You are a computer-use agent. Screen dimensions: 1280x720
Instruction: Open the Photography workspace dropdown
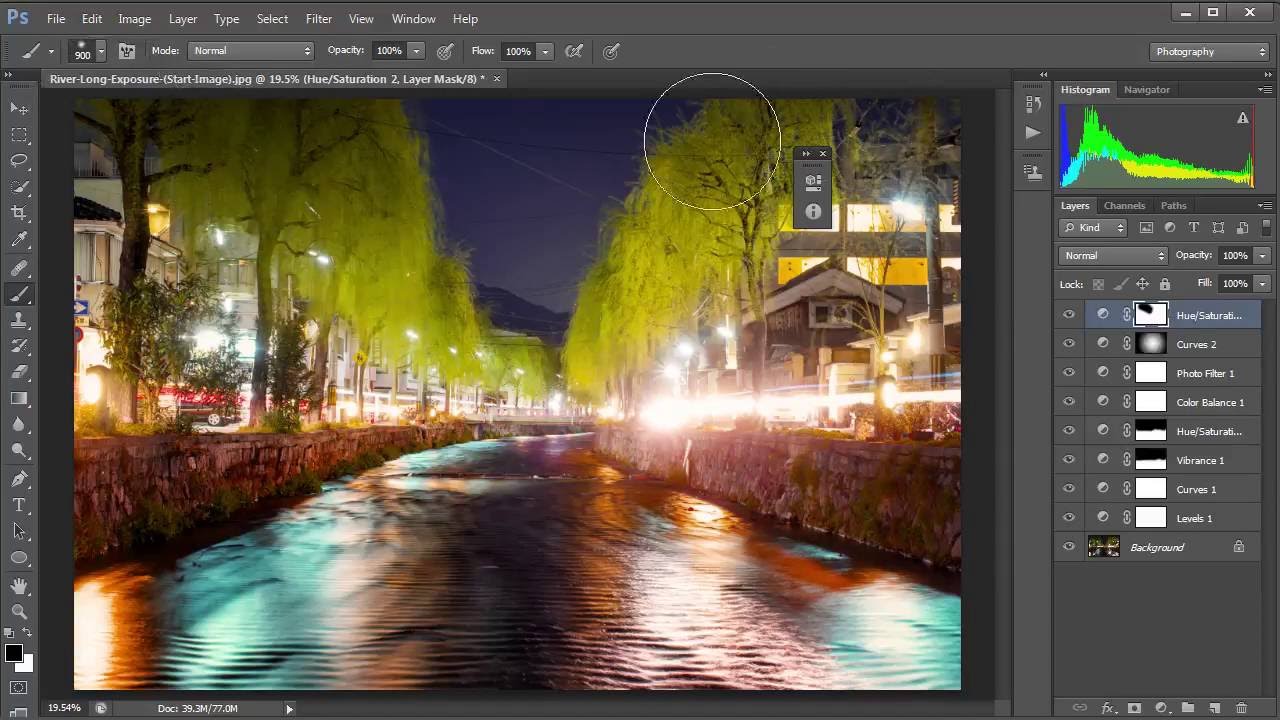pos(1209,51)
